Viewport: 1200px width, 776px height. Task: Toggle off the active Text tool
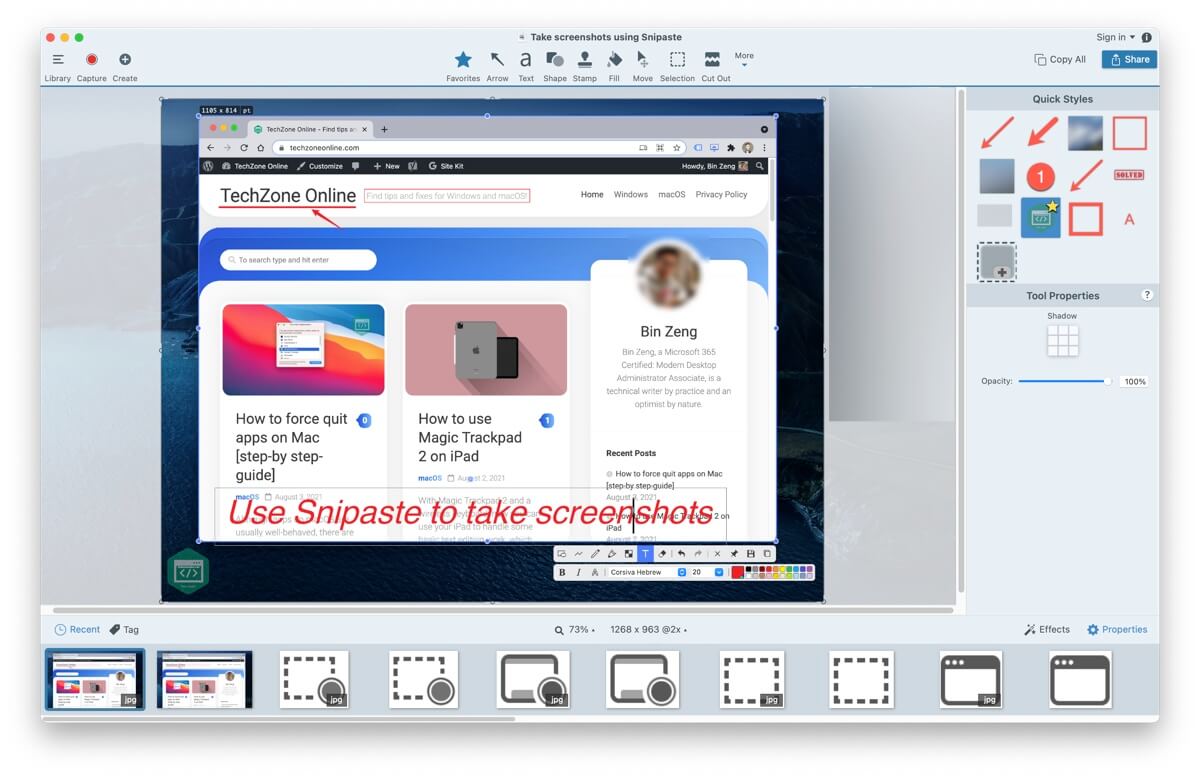tap(646, 553)
